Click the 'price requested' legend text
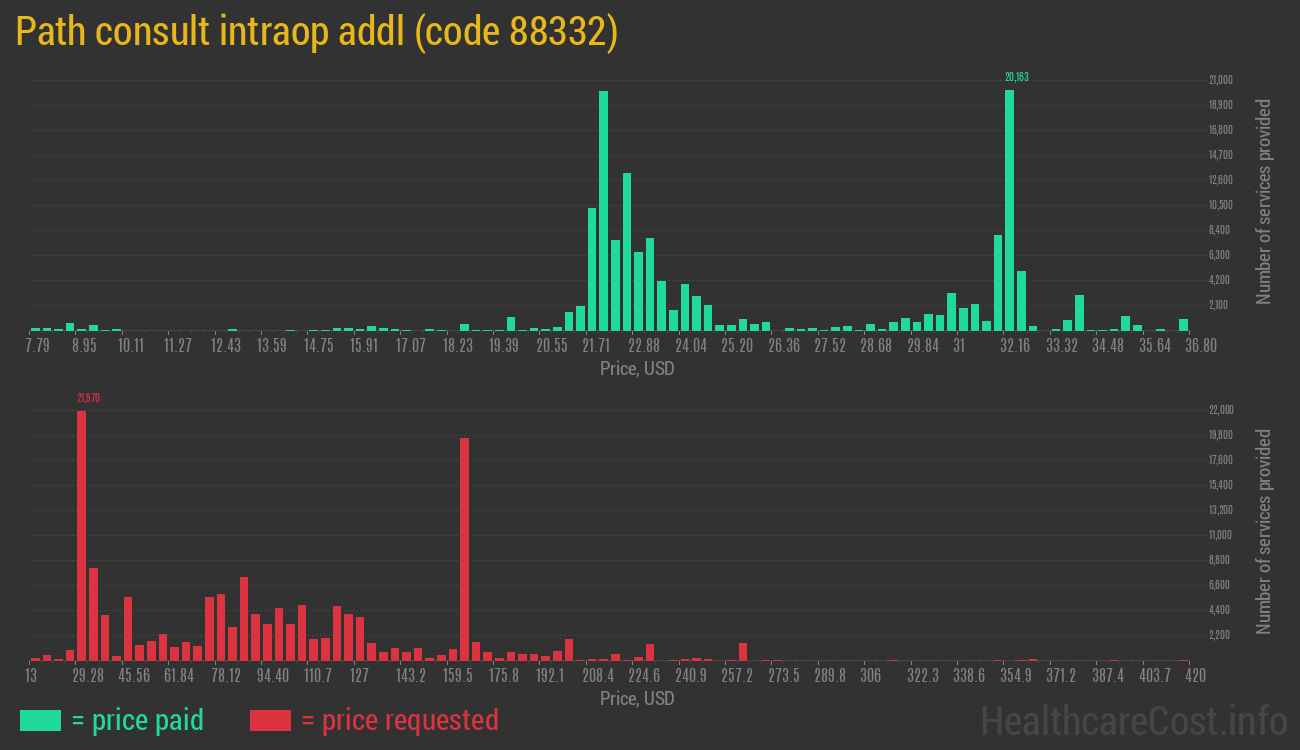This screenshot has height=750, width=1300. click(399, 720)
